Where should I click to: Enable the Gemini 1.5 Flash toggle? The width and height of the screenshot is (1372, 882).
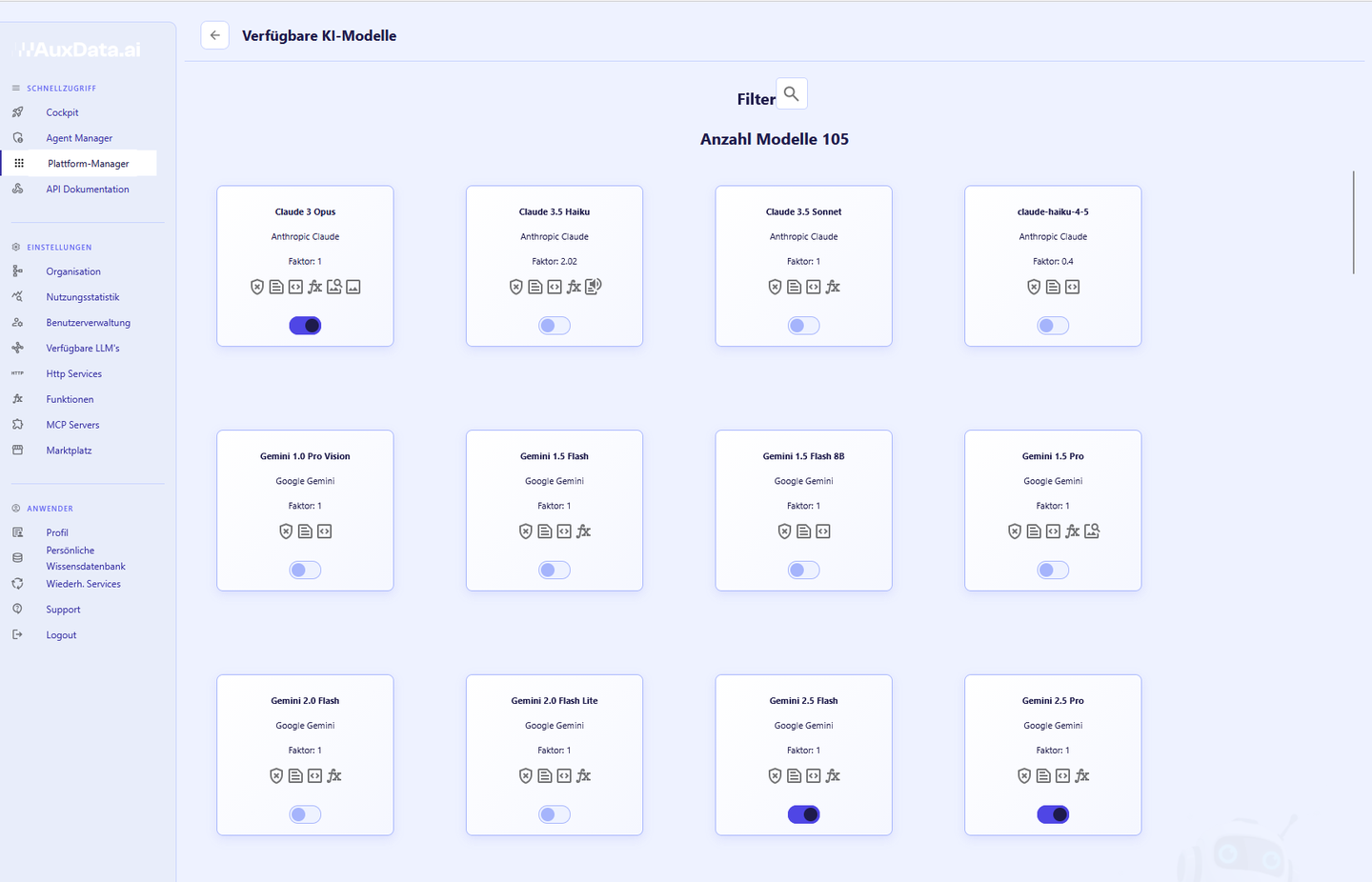click(x=555, y=571)
